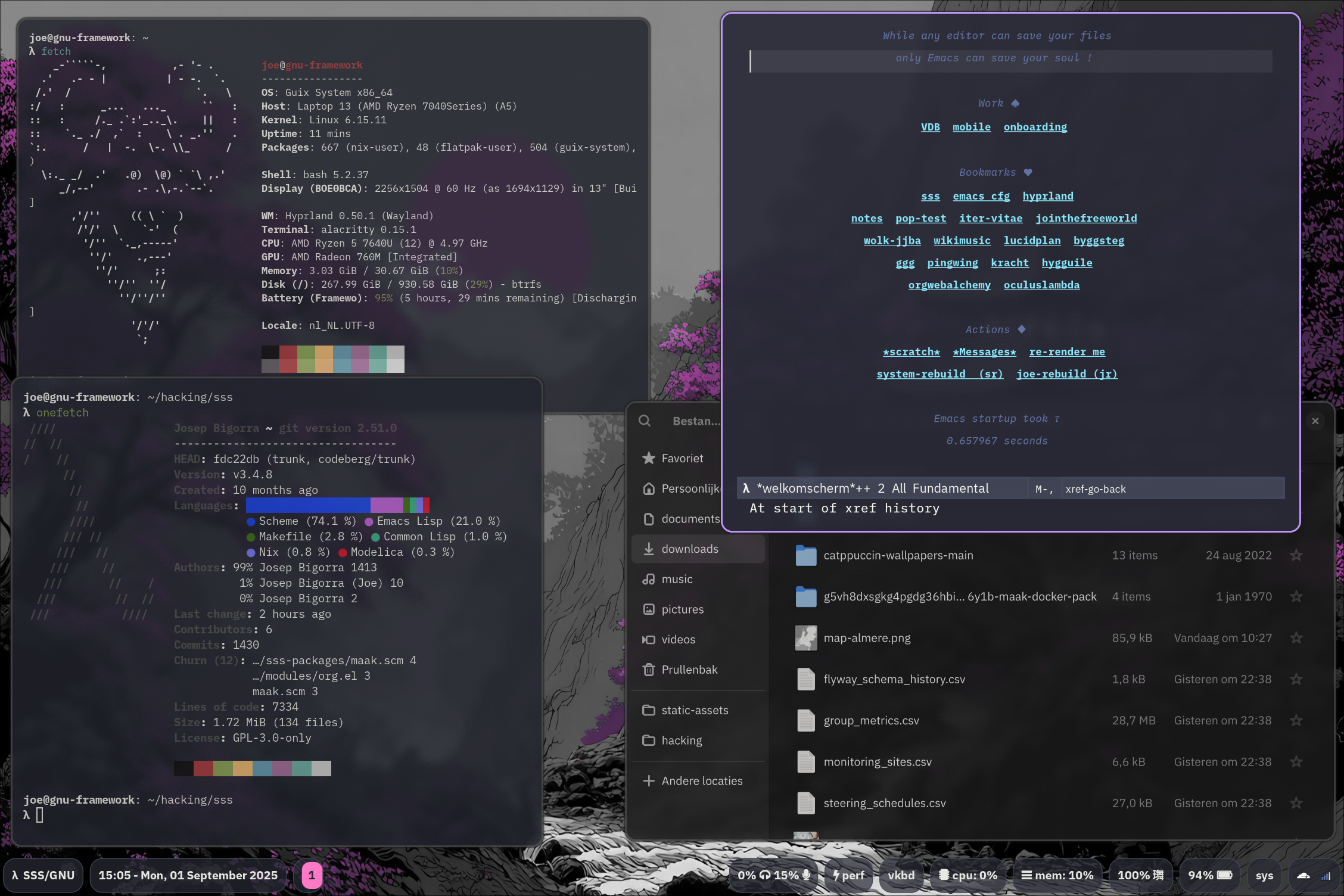Open emacs cfg bookmark

click(981, 196)
